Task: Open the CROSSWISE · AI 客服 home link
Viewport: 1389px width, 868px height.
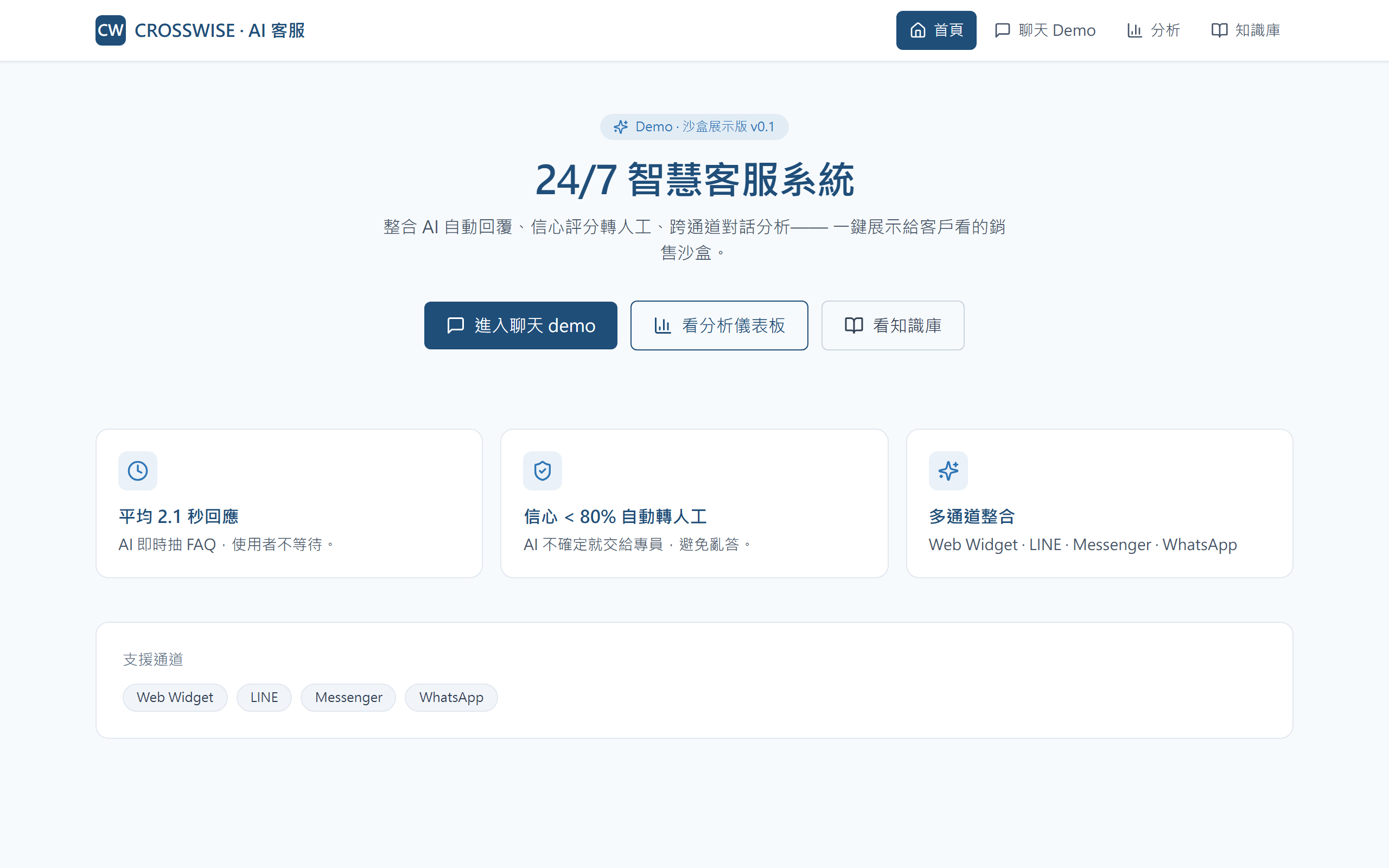Action: point(200,30)
